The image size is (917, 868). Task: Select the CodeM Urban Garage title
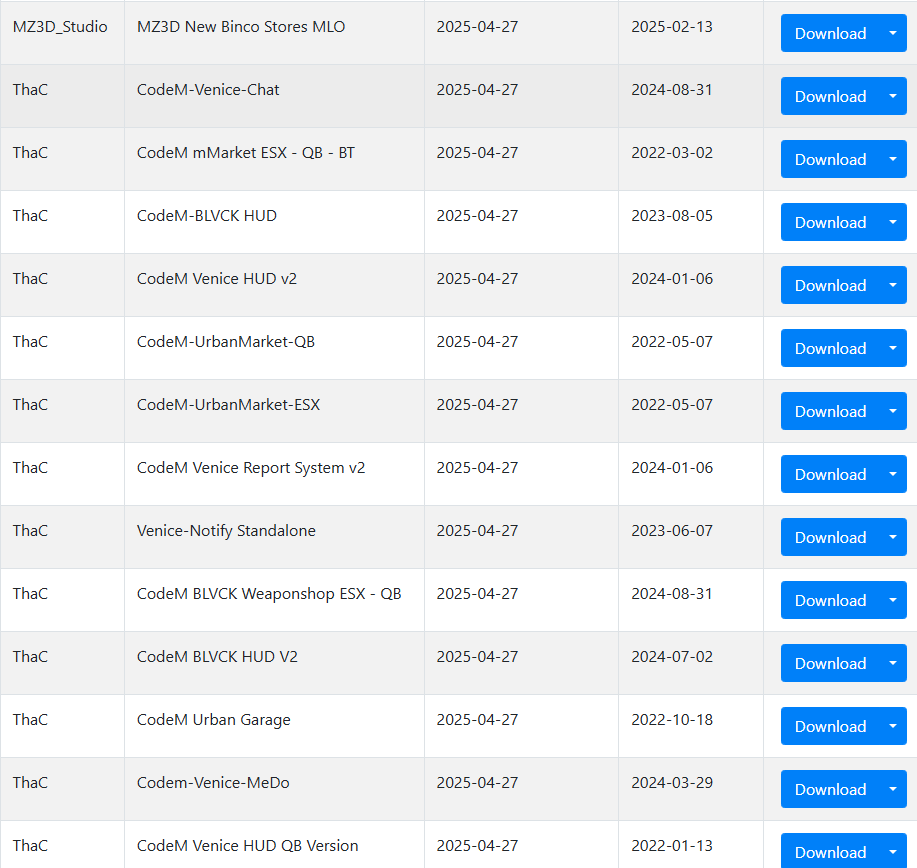(x=213, y=719)
